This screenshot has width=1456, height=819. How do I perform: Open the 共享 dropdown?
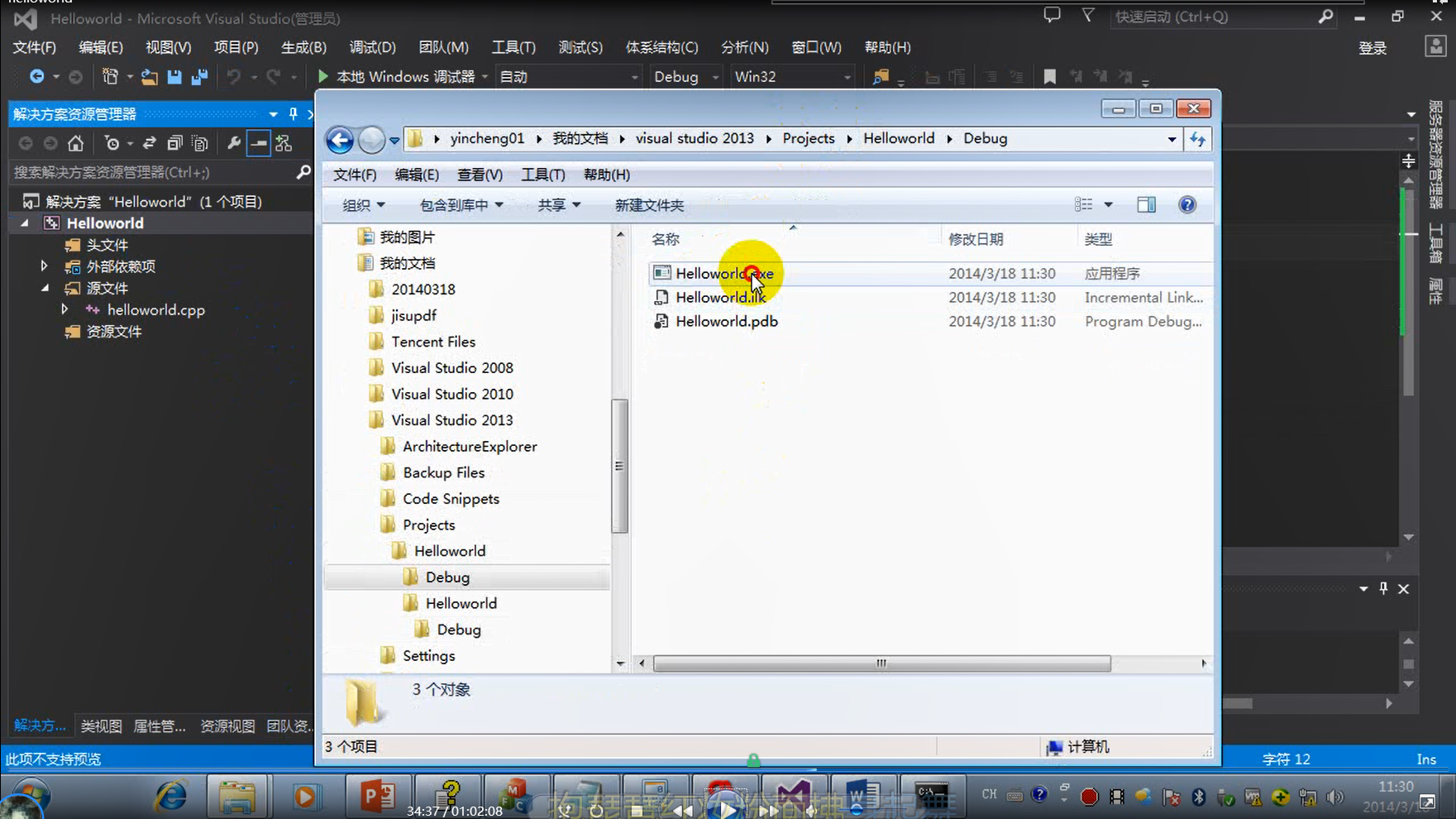coord(559,205)
